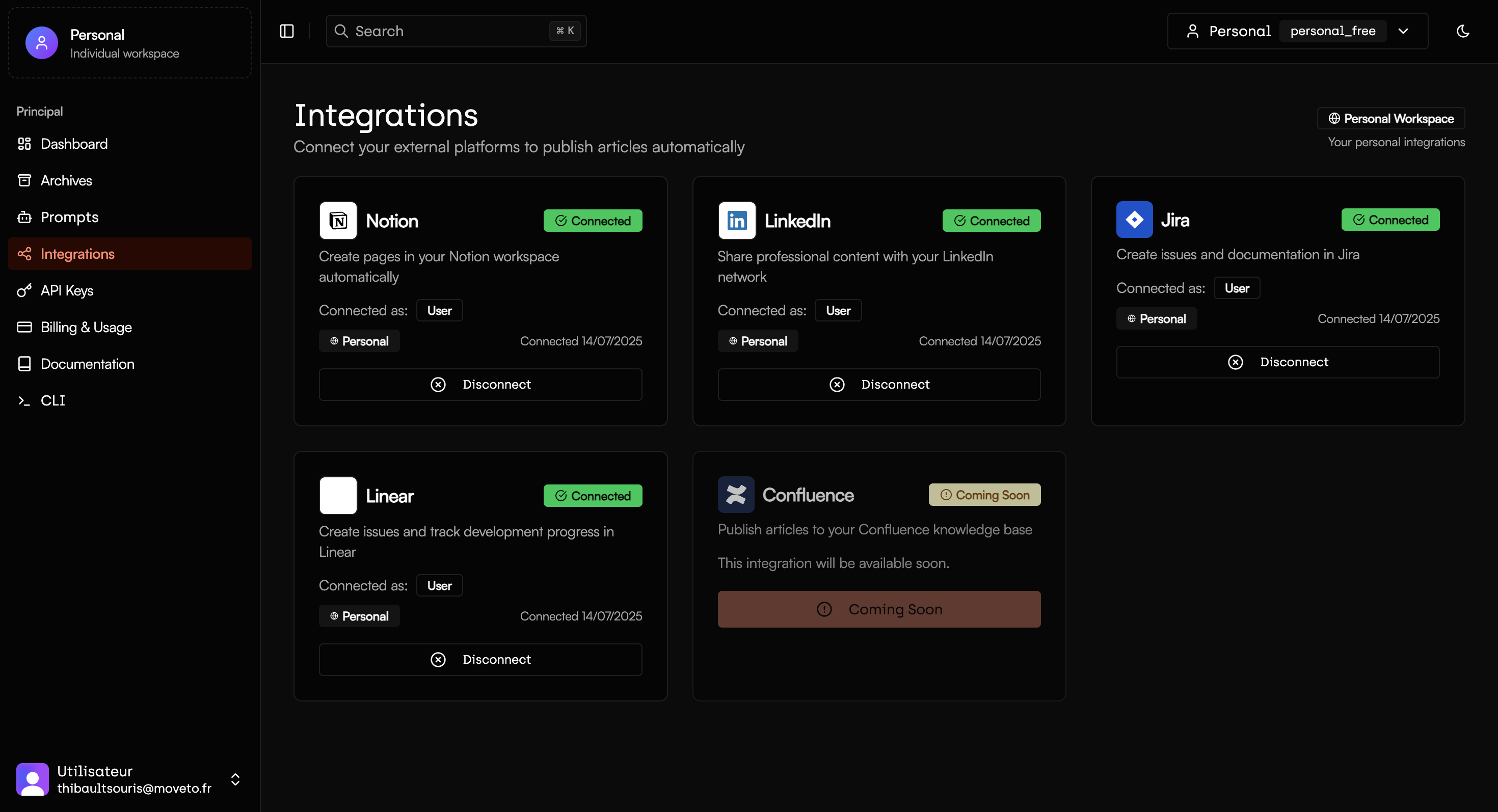
Task: Click the info icon in the Confluence Coming Soon badge
Action: click(x=946, y=495)
